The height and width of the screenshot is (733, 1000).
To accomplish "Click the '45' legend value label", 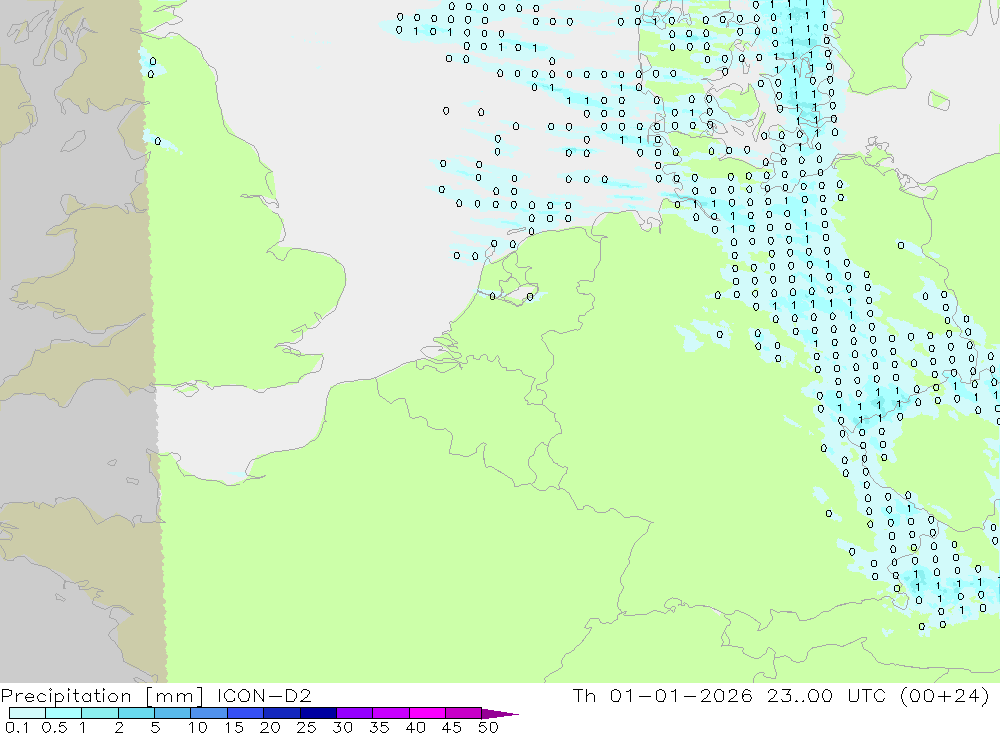I will tap(452, 727).
